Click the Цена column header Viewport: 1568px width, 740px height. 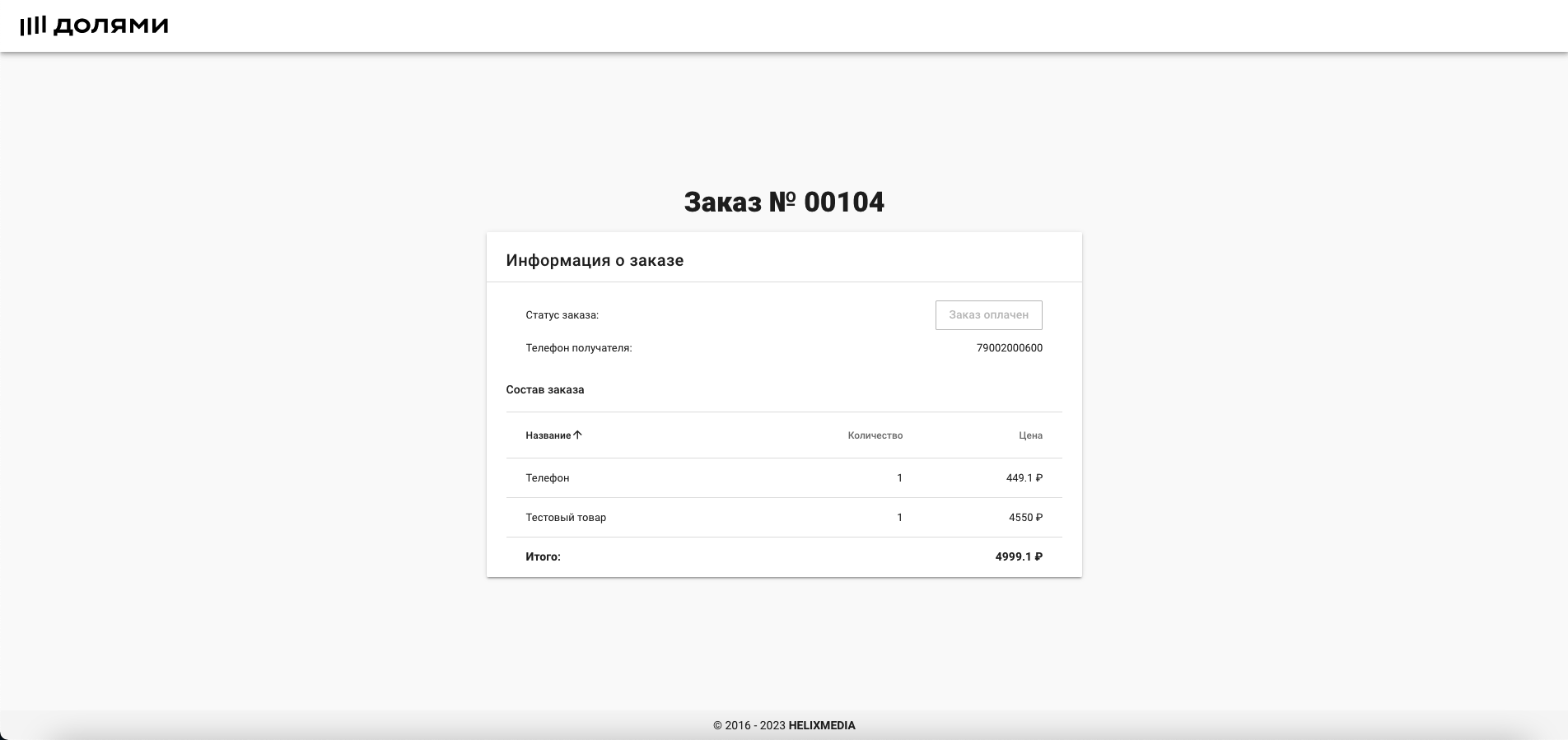[x=1030, y=435]
